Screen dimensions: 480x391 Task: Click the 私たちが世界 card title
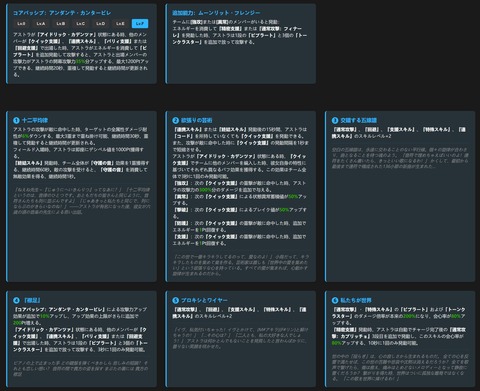coord(356,300)
